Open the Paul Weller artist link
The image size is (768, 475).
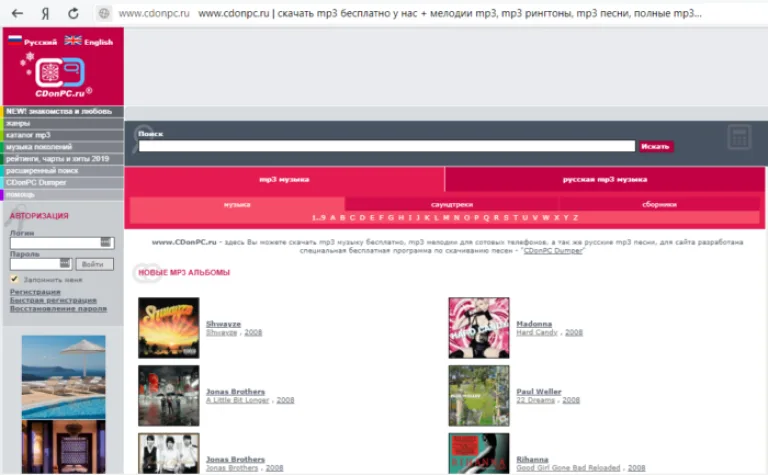click(539, 392)
